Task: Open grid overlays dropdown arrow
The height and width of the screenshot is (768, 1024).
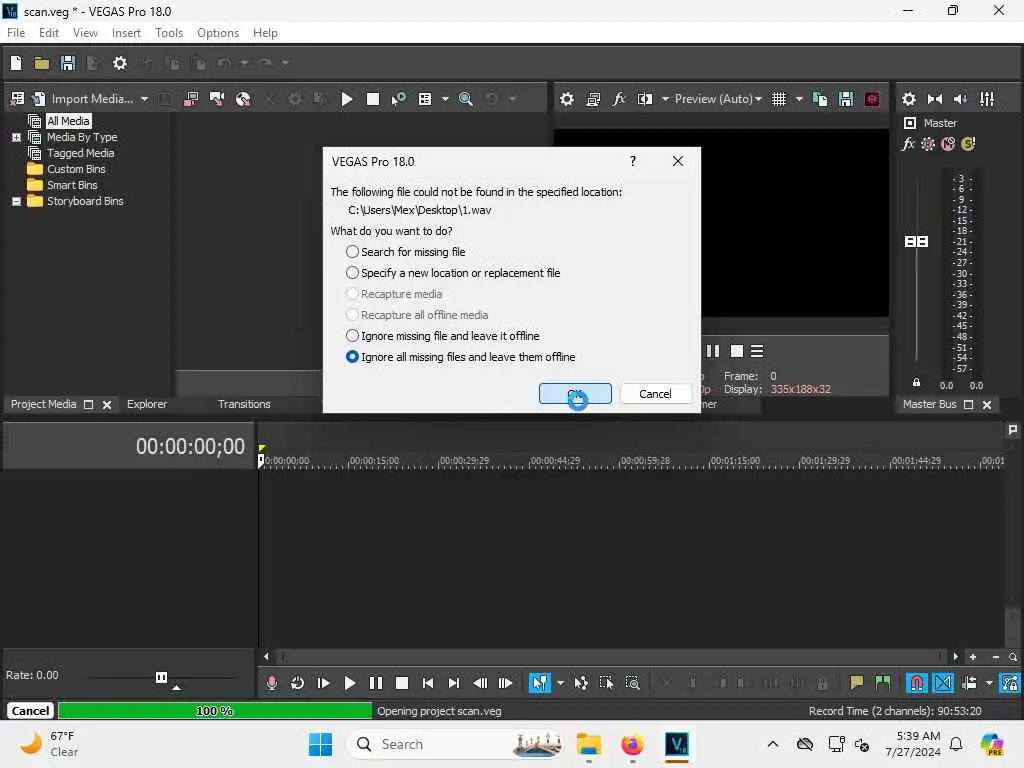Action: 799,99
